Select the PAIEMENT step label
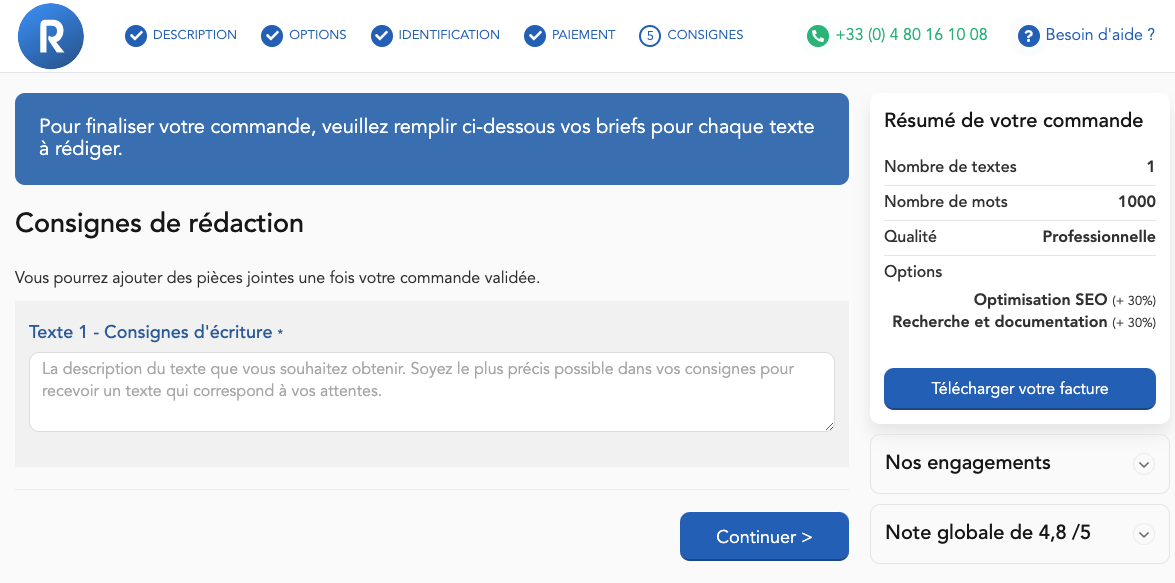 (583, 34)
